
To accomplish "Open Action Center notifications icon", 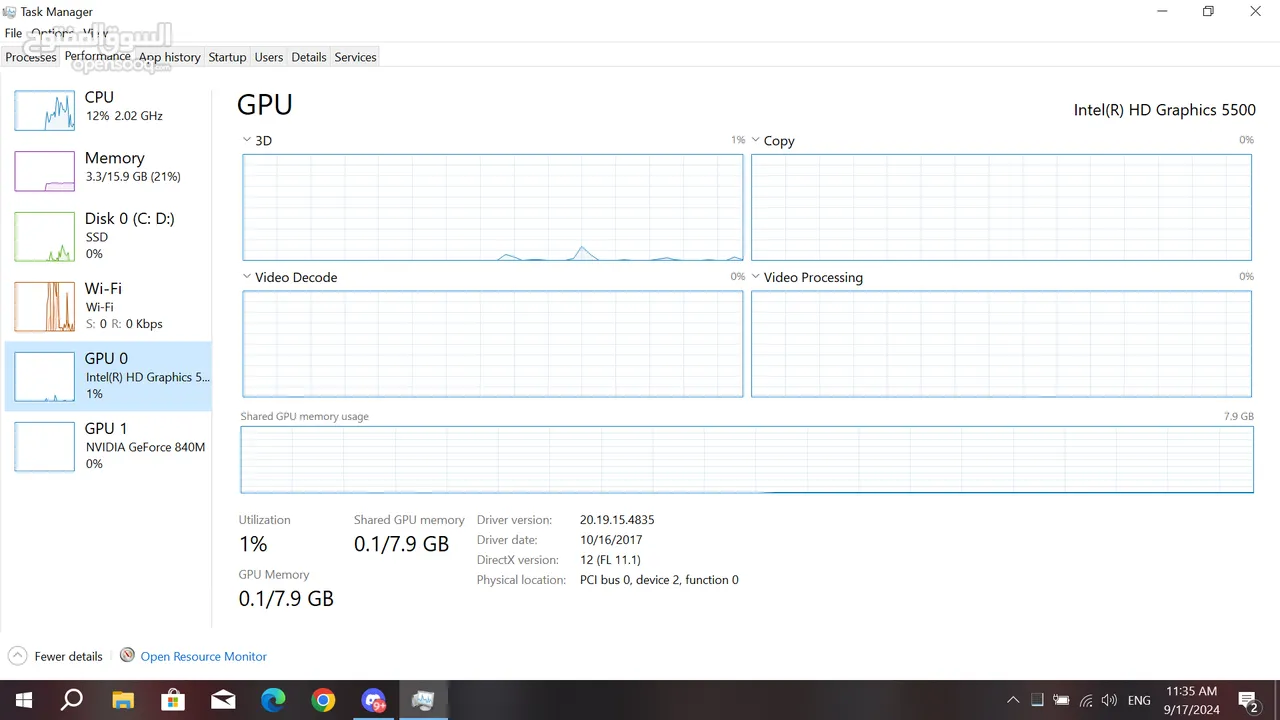I will tap(1248, 700).
